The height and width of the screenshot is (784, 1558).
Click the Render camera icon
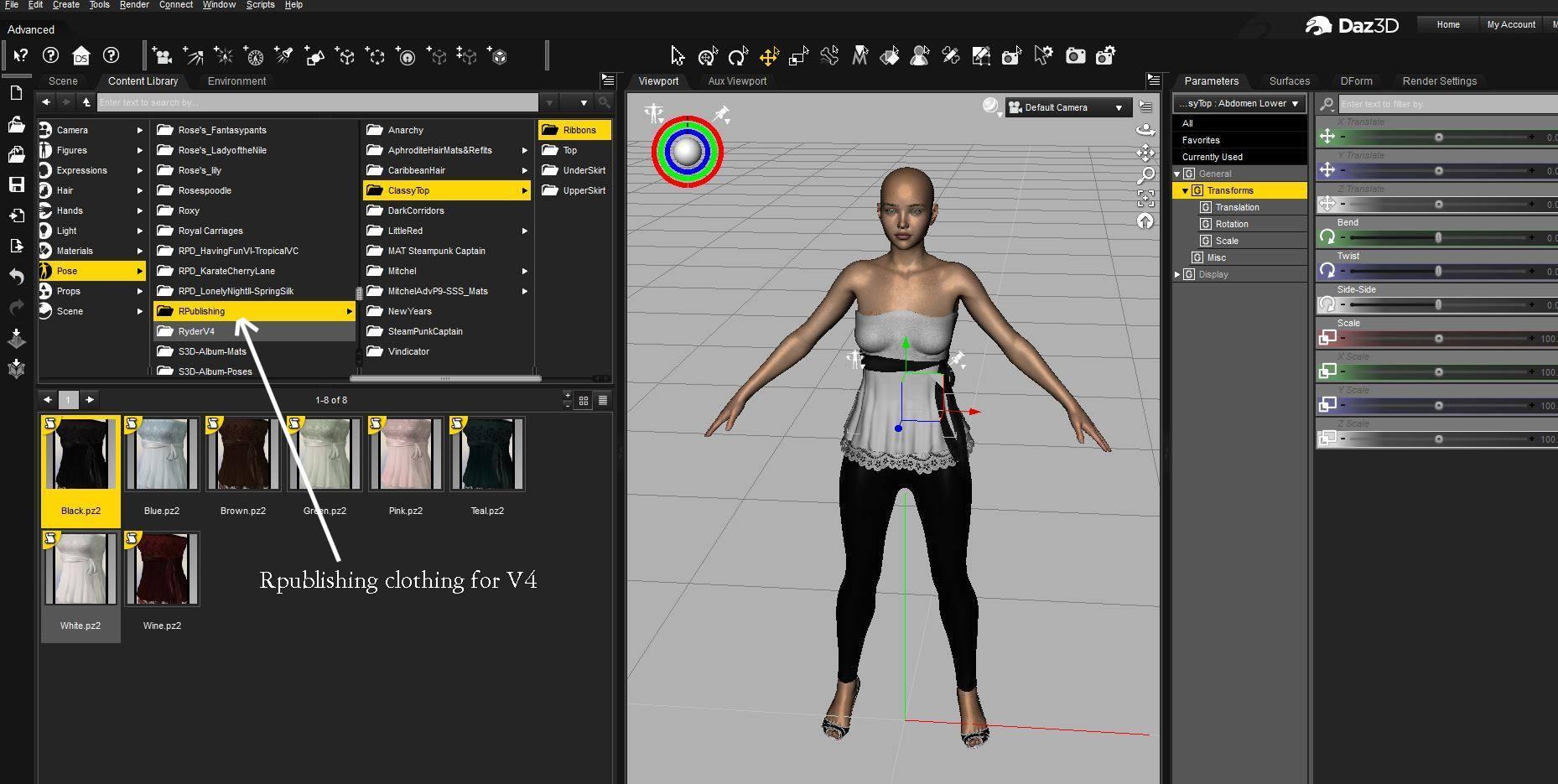click(1075, 56)
